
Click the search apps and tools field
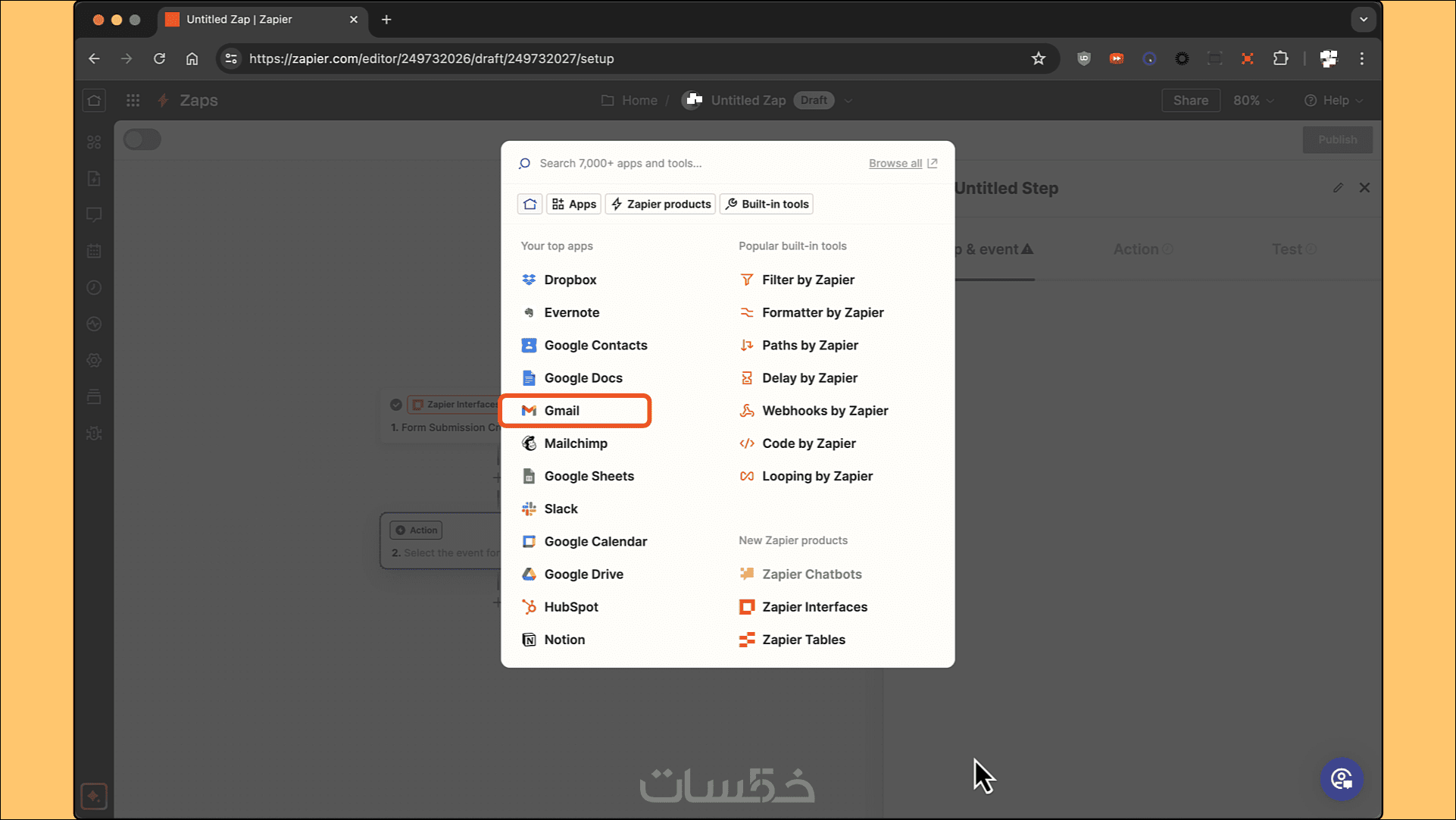click(x=682, y=163)
